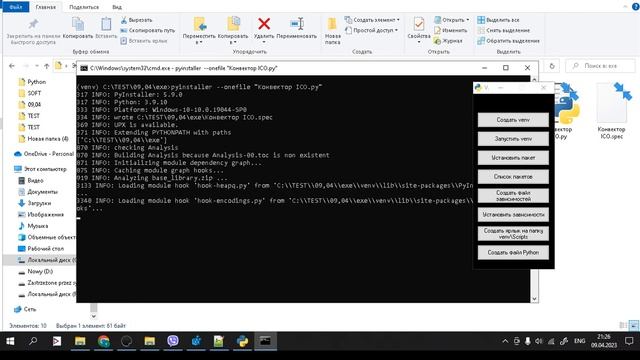640x360 pixels.
Task: Click the Установить пакет button
Action: 513,158
